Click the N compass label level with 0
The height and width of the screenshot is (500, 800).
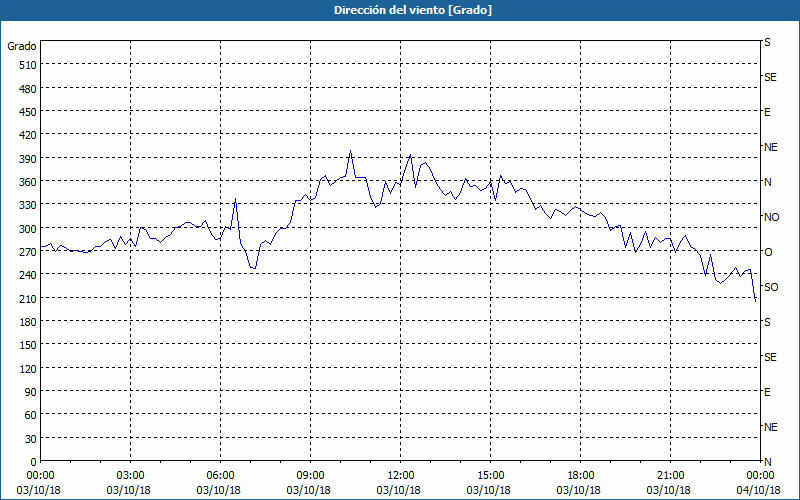point(767,462)
